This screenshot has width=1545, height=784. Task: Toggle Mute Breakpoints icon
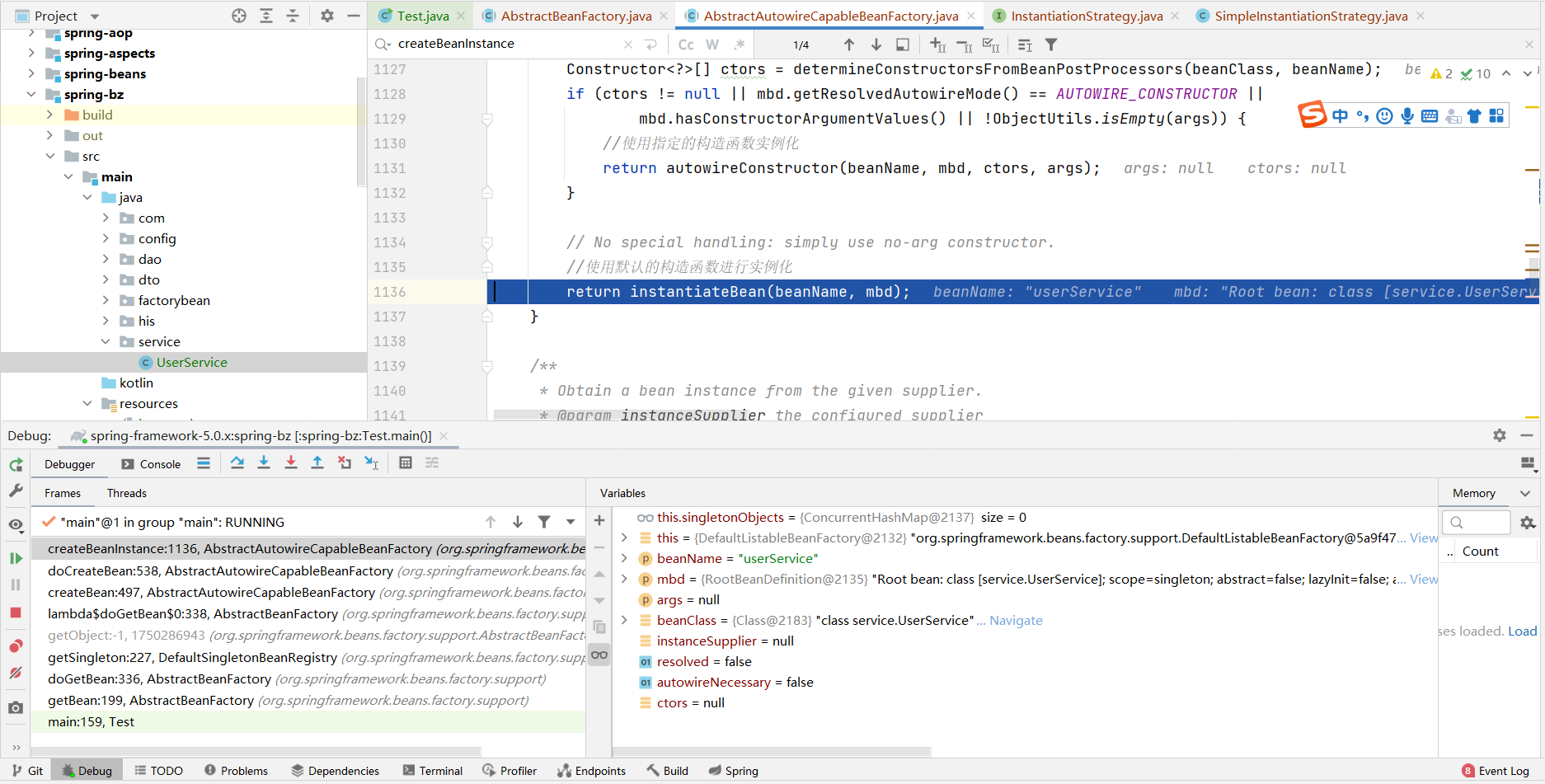pos(16,673)
